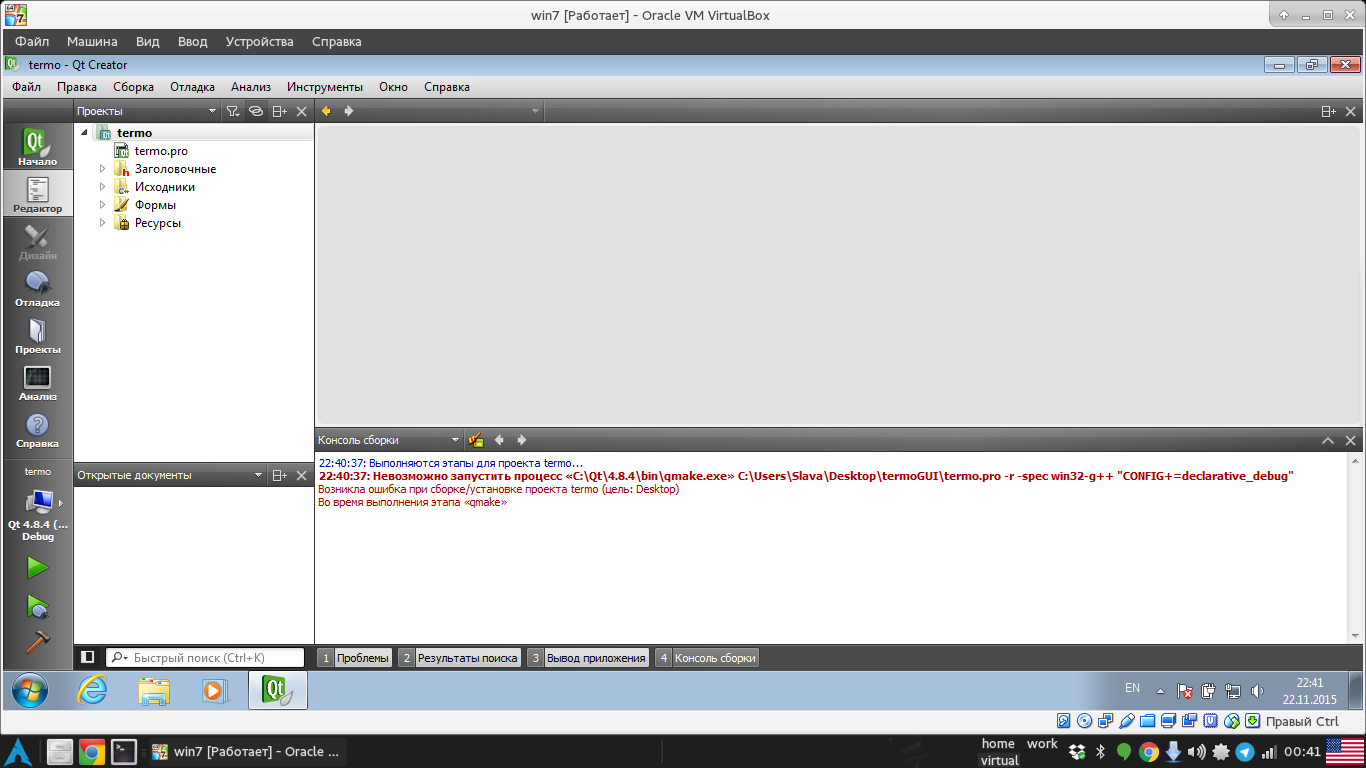Screen dimensions: 1366x768
Task: Open the Начало welcome mode
Action: [37, 147]
